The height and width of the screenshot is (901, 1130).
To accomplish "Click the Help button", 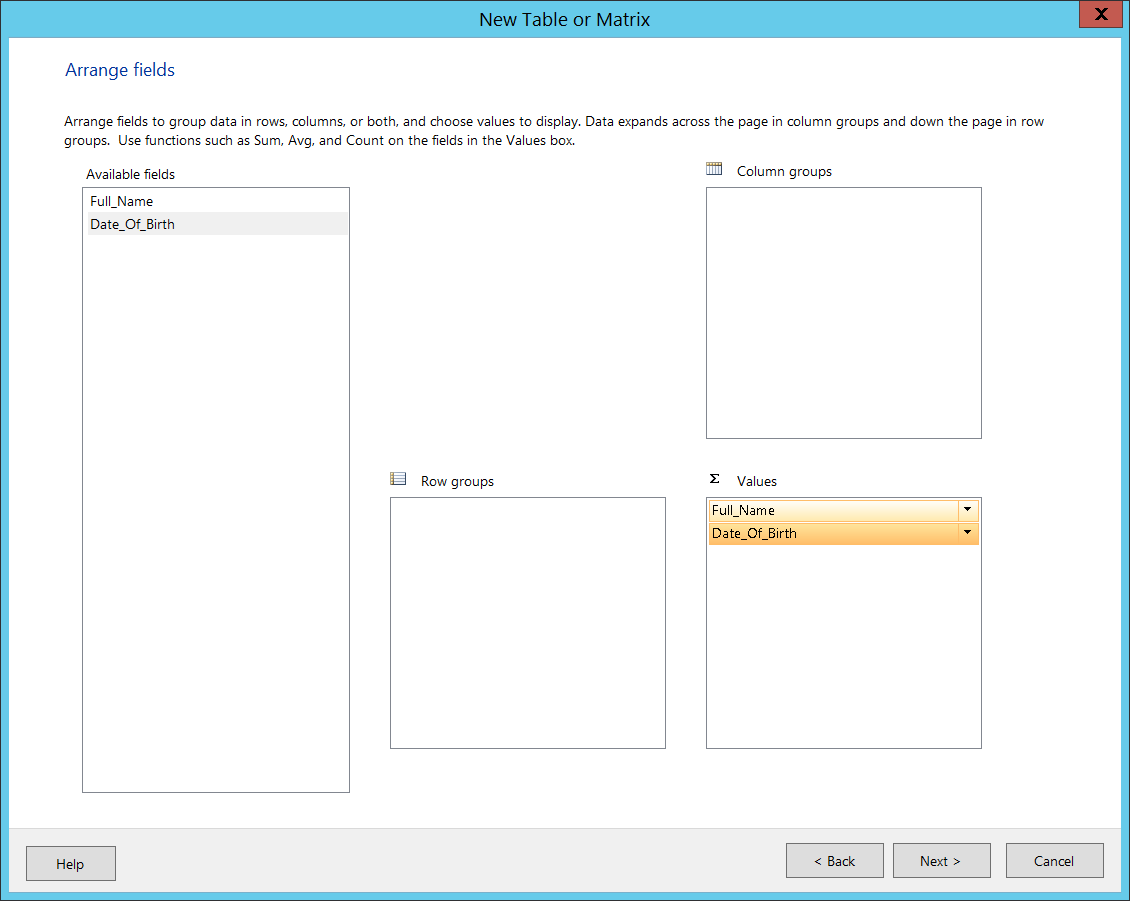I will click(71, 864).
